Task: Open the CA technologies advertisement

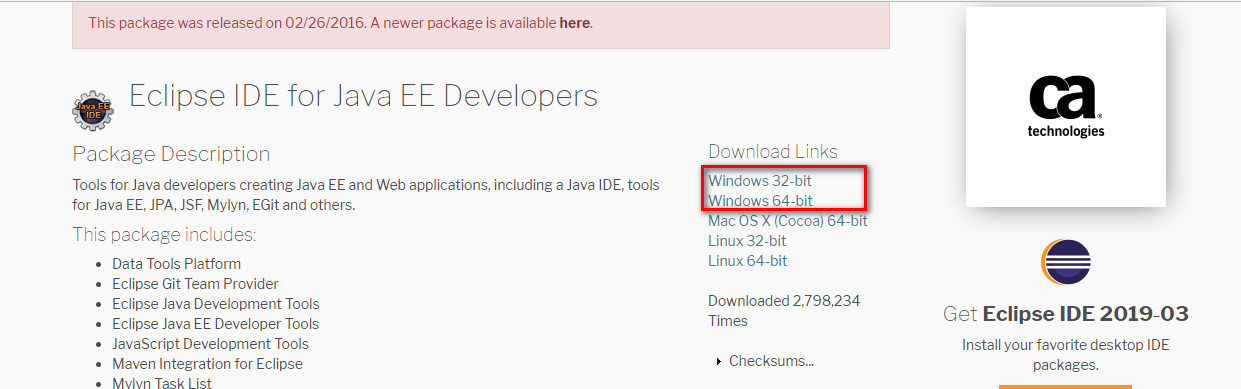Action: click(1066, 107)
